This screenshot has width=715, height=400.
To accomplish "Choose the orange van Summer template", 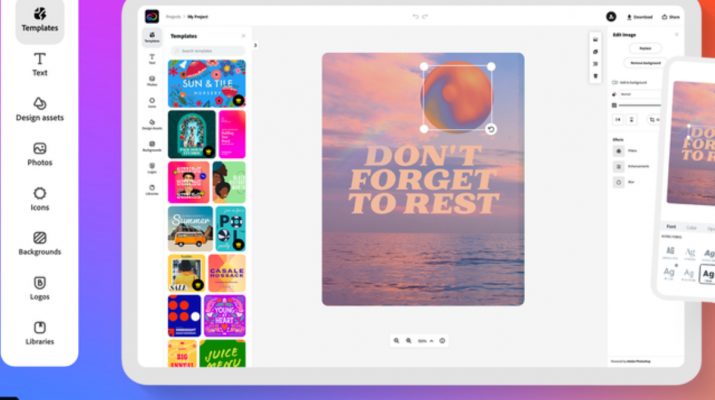I will (190, 229).
